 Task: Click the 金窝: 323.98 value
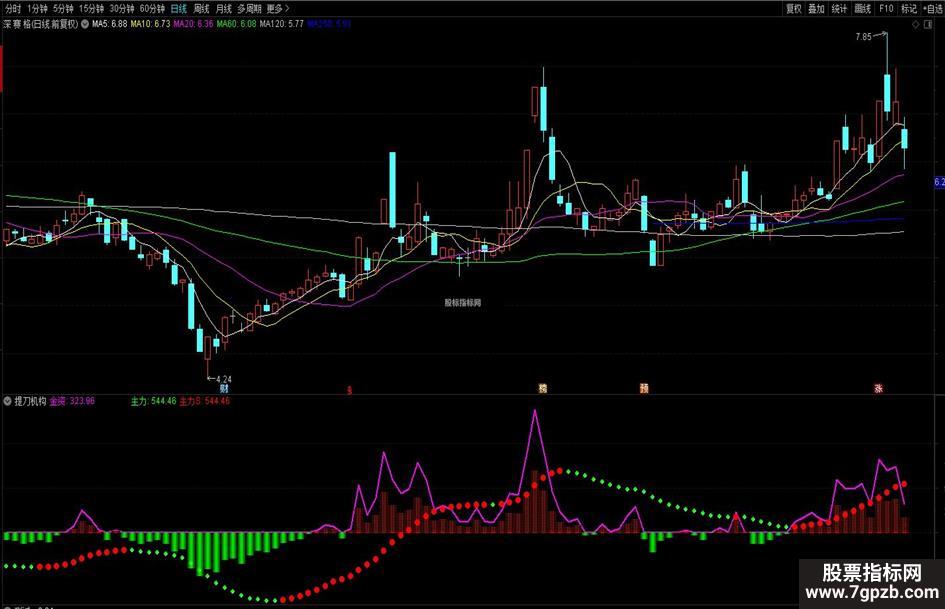pyautogui.click(x=72, y=401)
